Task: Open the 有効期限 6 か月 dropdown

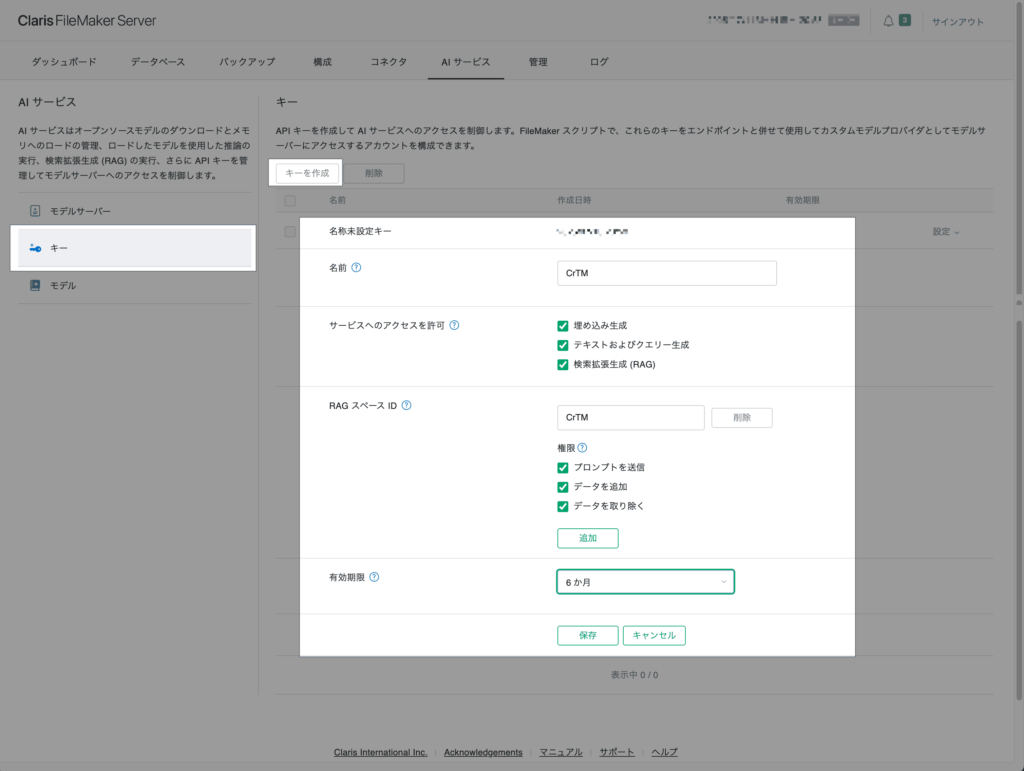Action: [x=645, y=582]
